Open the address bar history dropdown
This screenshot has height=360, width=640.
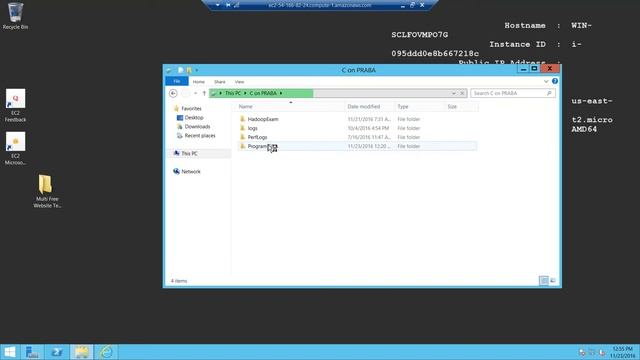453,93
